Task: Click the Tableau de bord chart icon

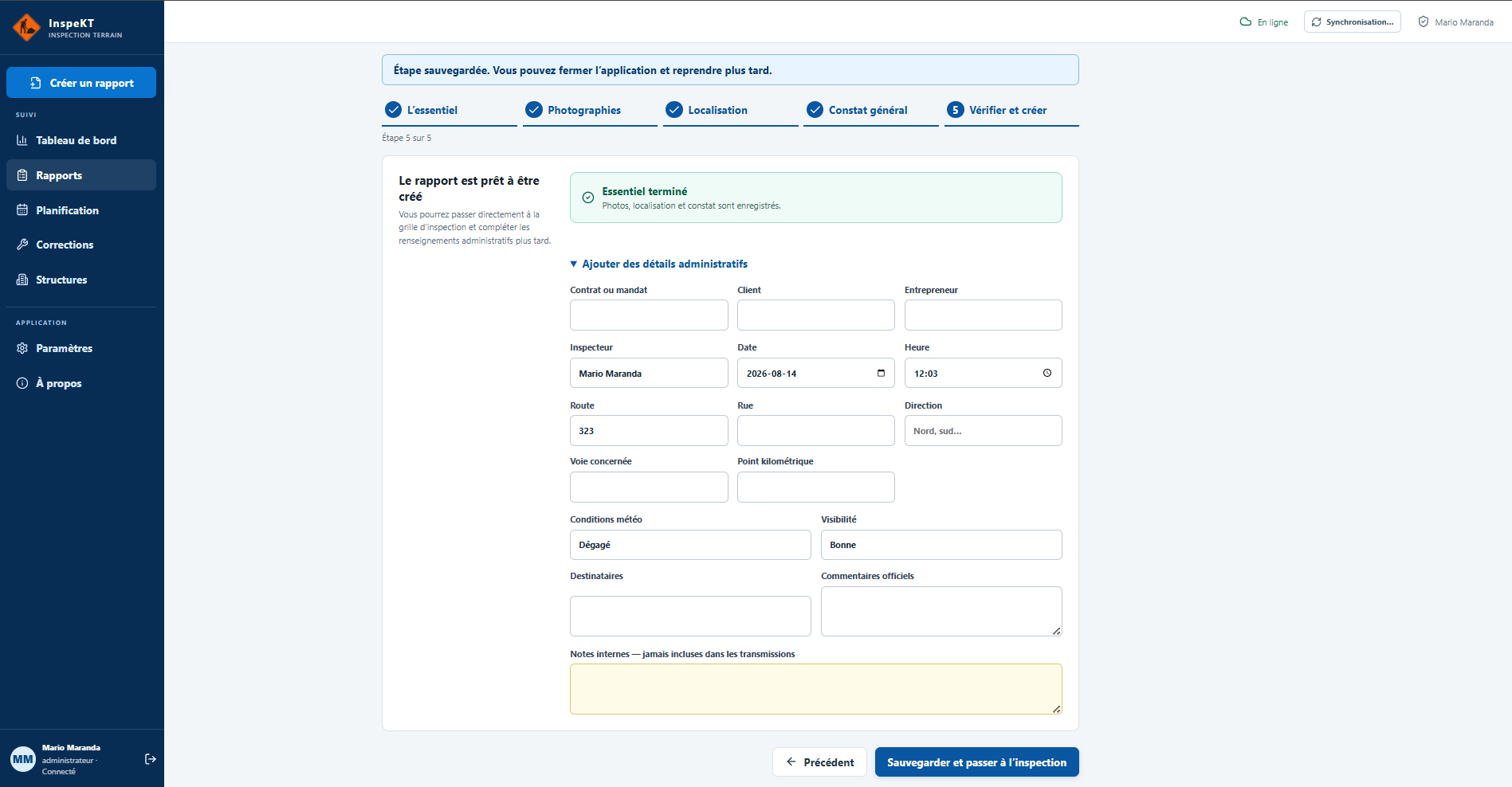Action: tap(22, 140)
